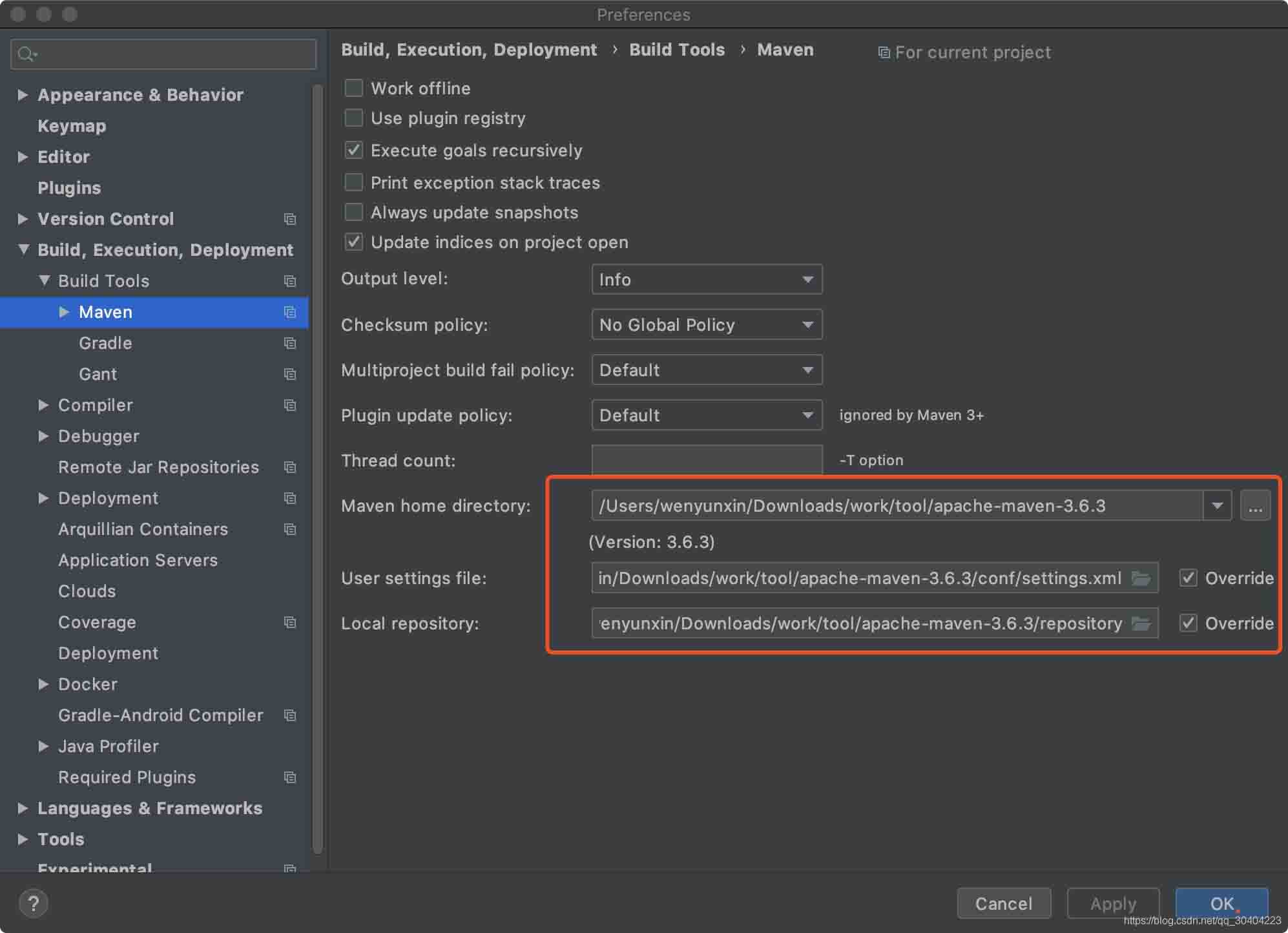Enable Use plugin registry checkbox
This screenshot has height=933, width=1288.
[353, 118]
